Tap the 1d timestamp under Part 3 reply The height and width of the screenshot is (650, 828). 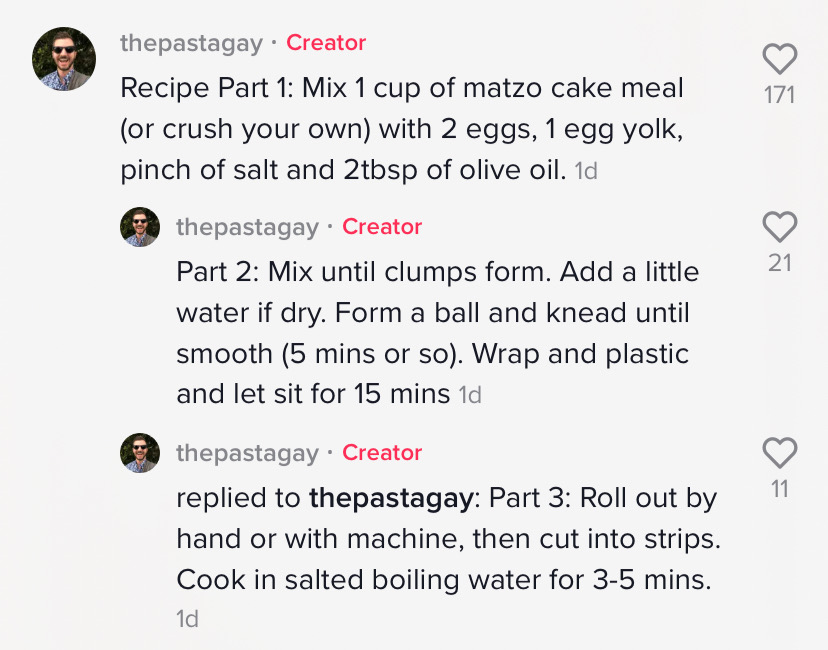click(188, 620)
